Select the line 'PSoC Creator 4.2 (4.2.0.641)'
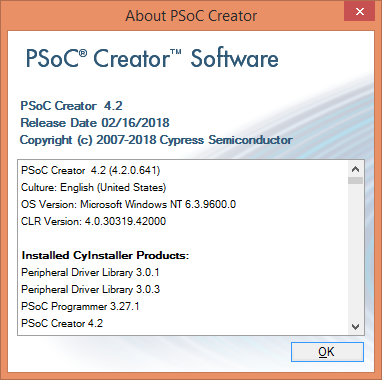Image resolution: width=382 pixels, height=380 pixels. pyautogui.click(x=90, y=170)
